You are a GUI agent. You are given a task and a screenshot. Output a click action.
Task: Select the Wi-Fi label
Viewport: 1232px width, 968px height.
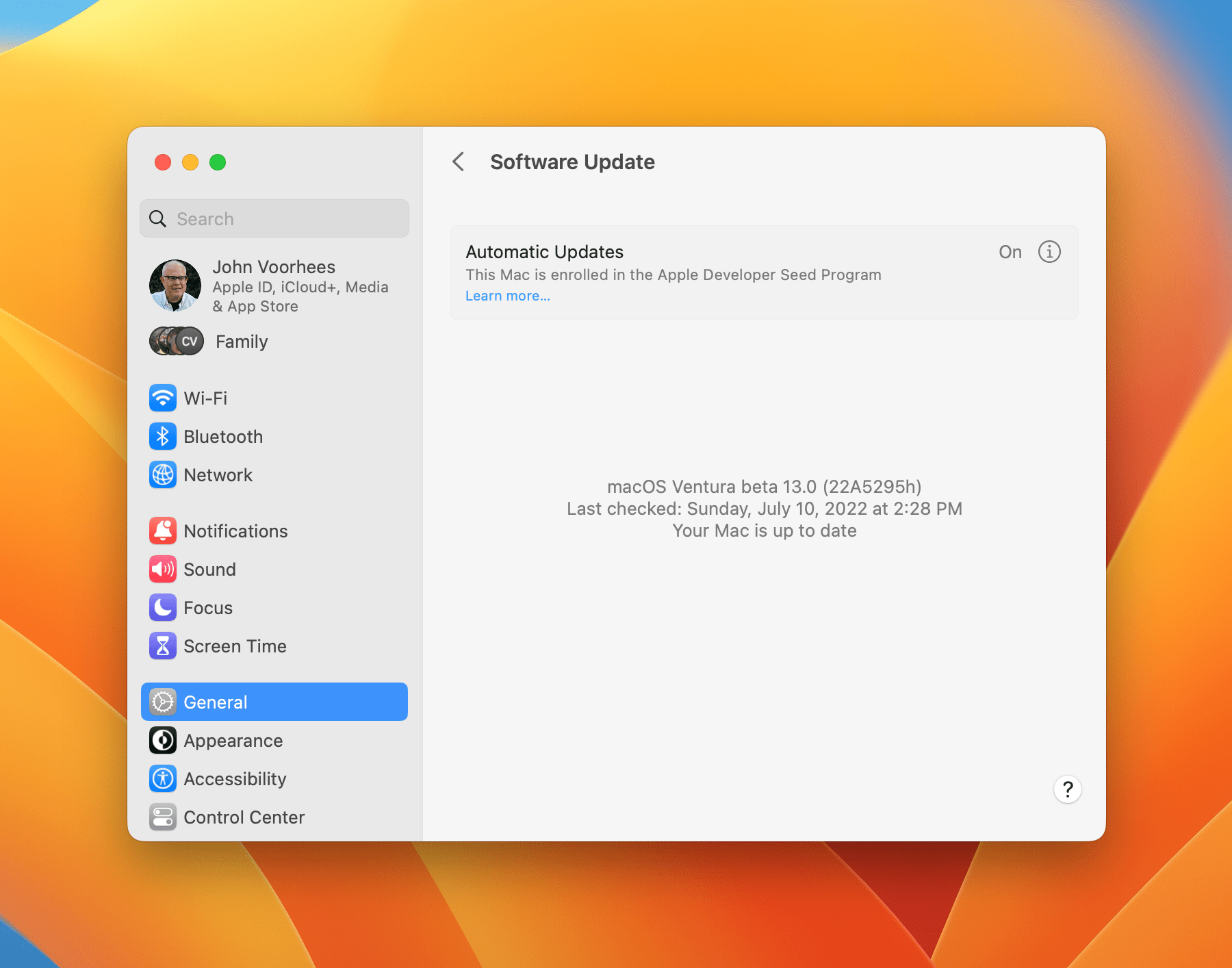coord(205,398)
